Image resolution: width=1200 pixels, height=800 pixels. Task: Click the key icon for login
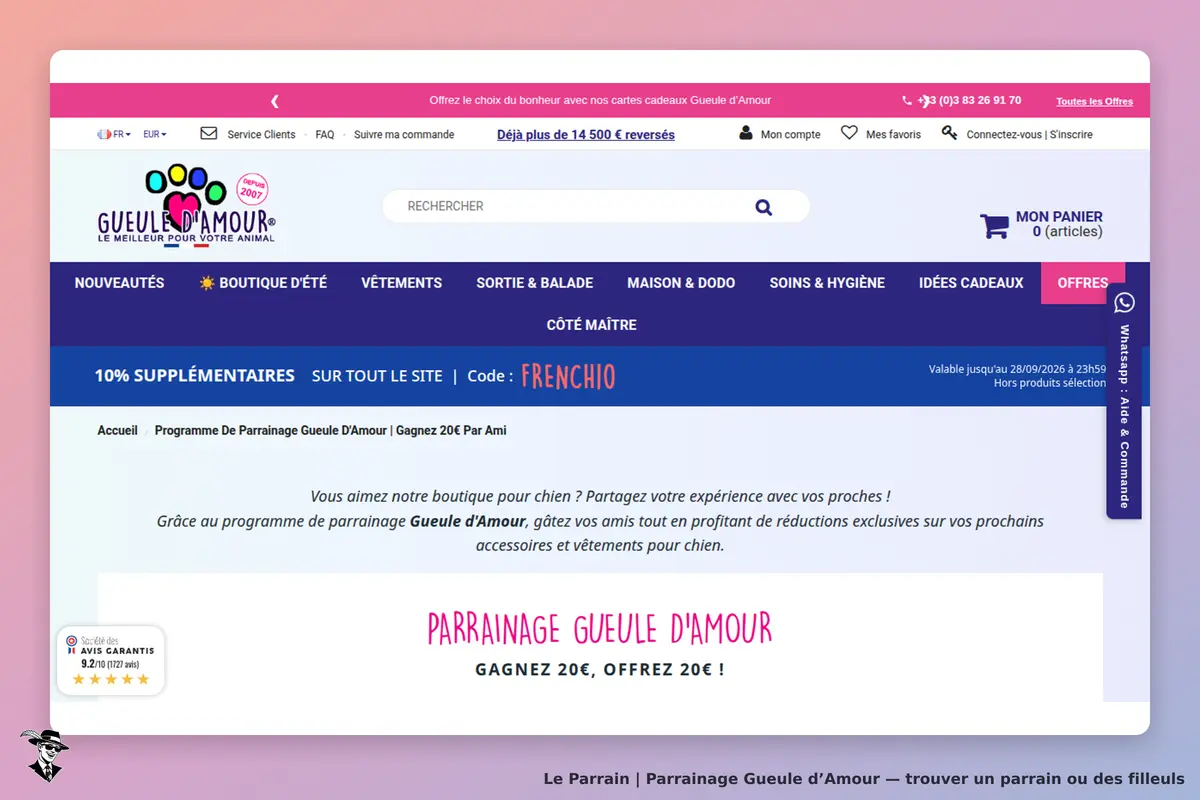tap(949, 133)
